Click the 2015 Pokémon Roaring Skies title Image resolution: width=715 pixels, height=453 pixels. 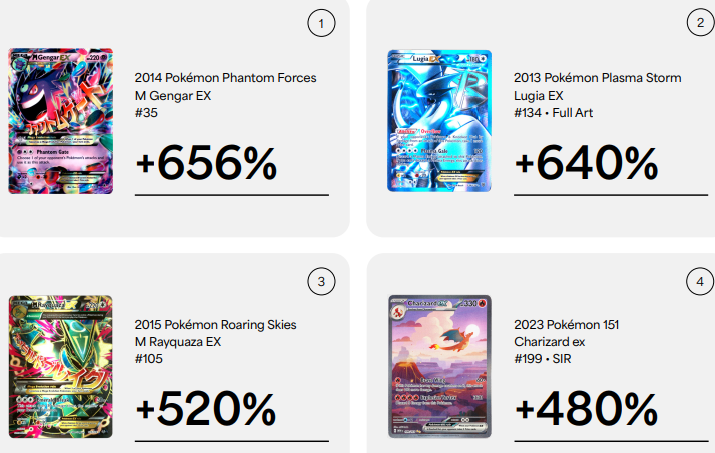(x=215, y=325)
